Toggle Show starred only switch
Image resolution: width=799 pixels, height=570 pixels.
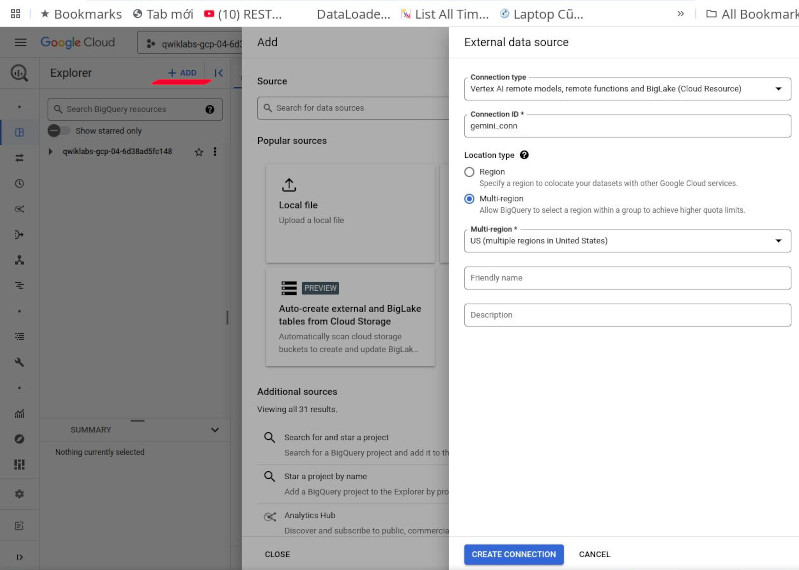pos(59,130)
